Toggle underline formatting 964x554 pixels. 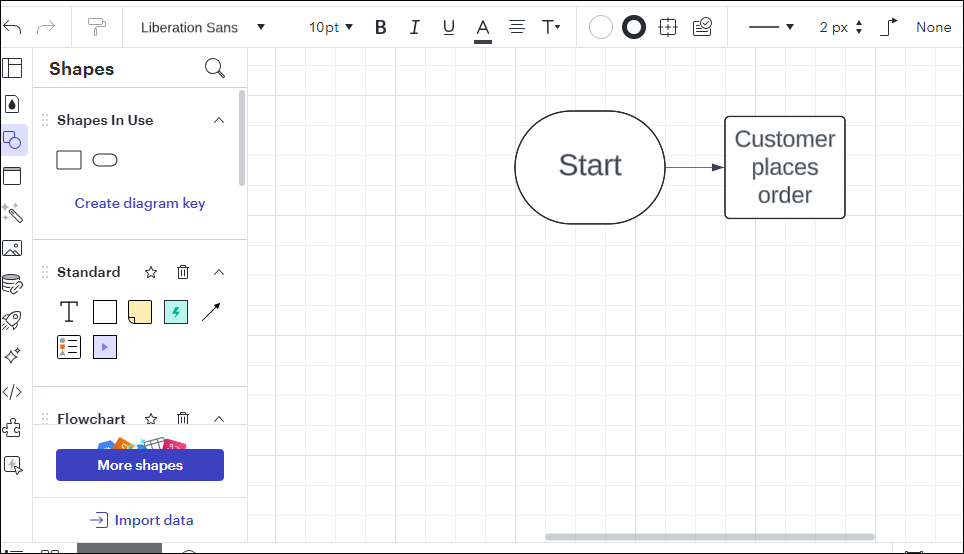pos(449,27)
